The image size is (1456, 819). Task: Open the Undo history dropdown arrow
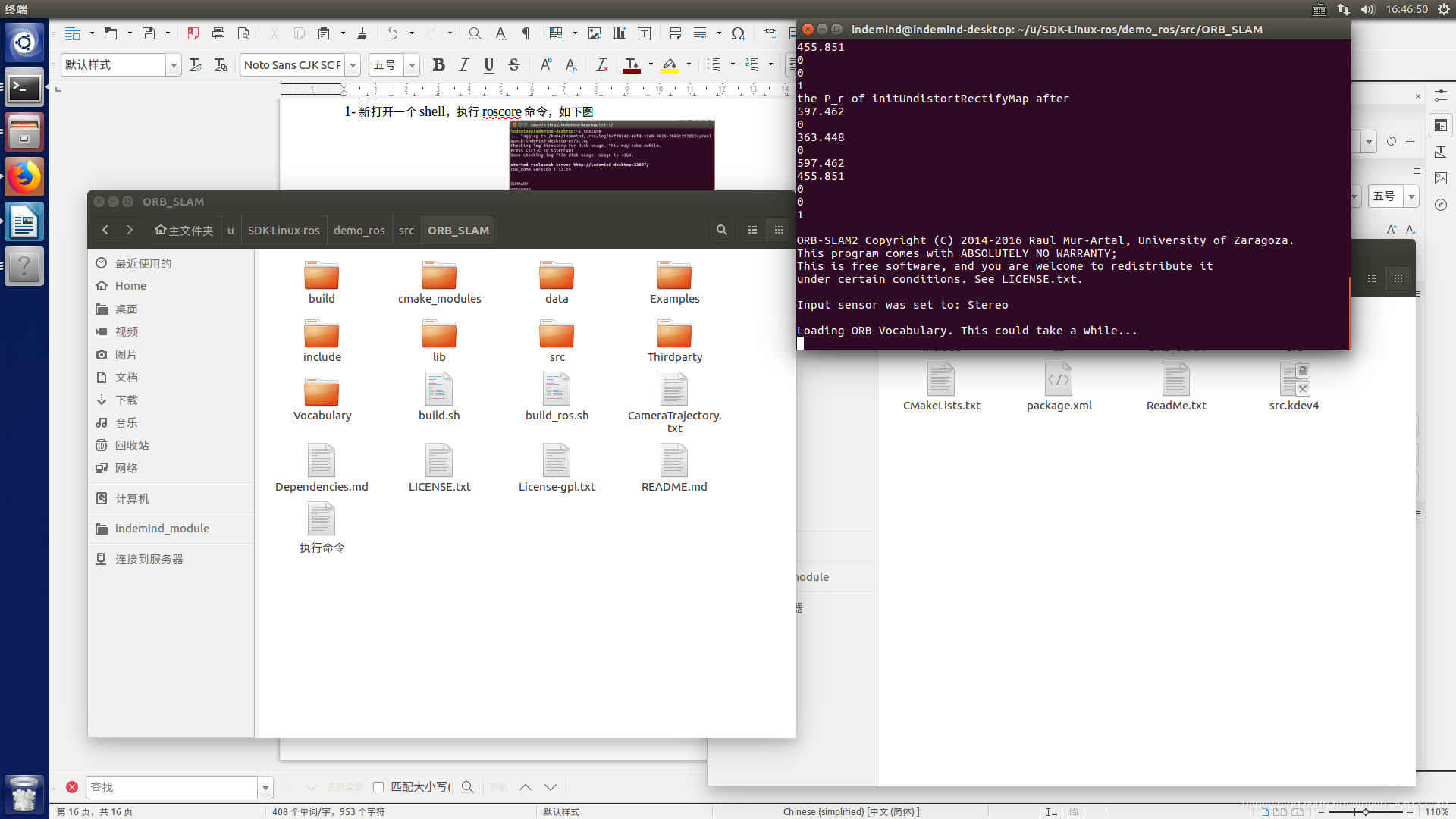pyautogui.click(x=412, y=33)
